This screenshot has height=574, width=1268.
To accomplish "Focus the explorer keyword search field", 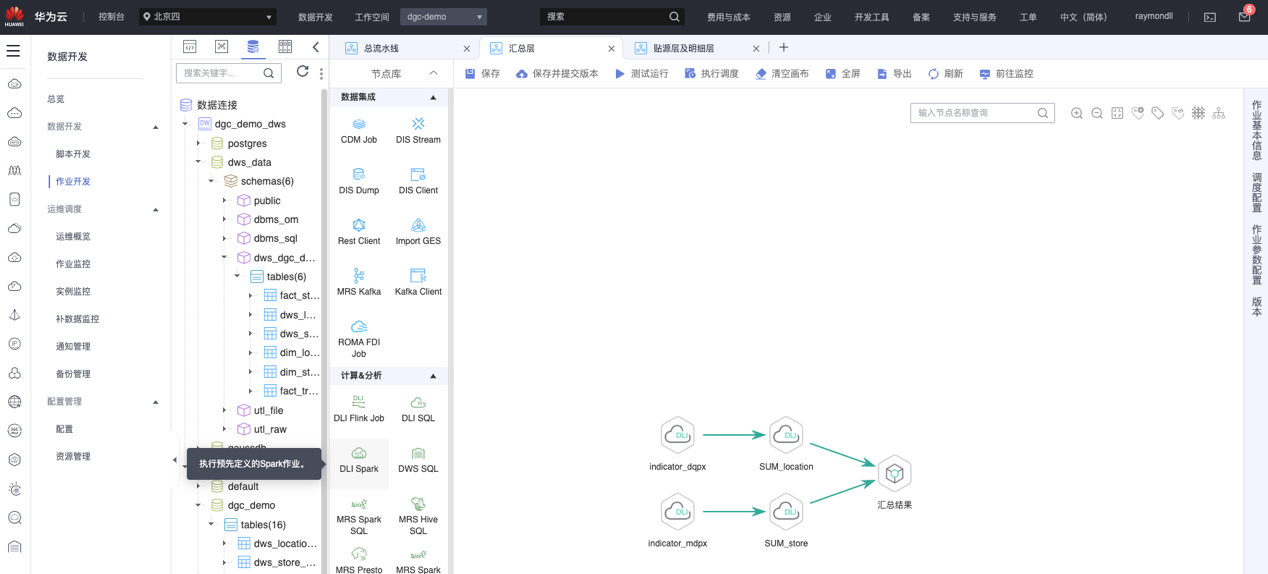I will [227, 73].
